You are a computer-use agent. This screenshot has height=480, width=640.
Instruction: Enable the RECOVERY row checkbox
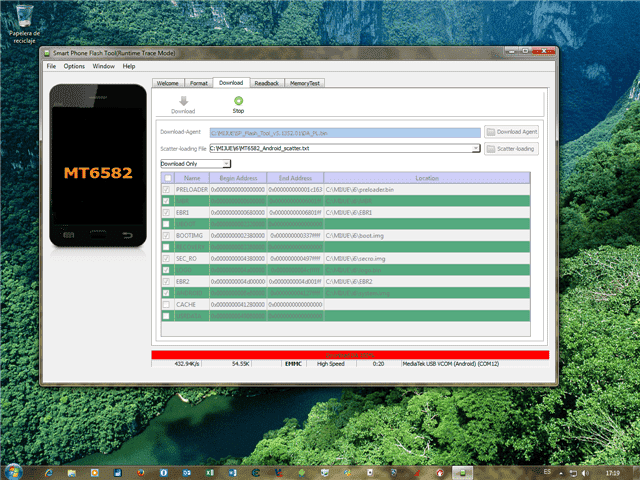click(166, 247)
